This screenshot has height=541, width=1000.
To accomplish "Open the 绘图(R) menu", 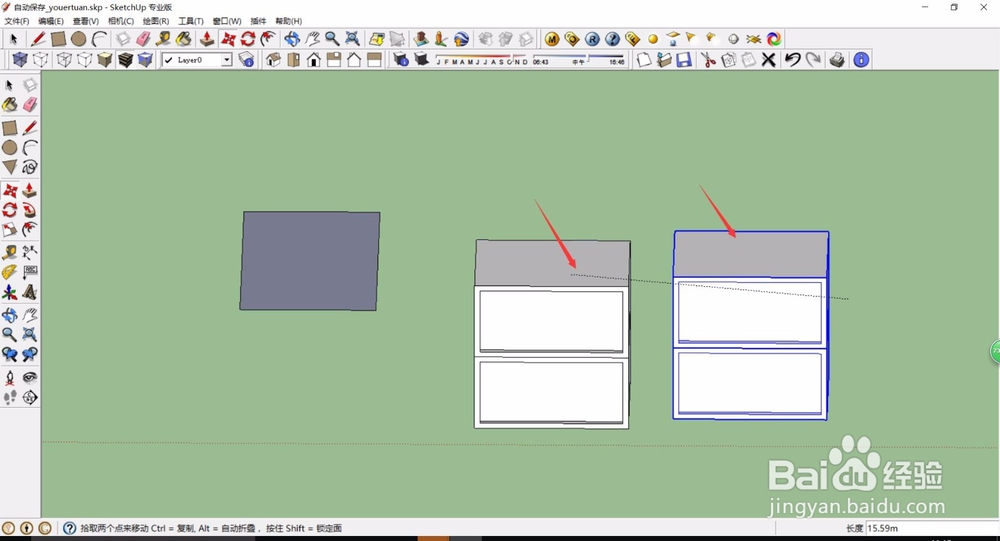I will click(156, 21).
